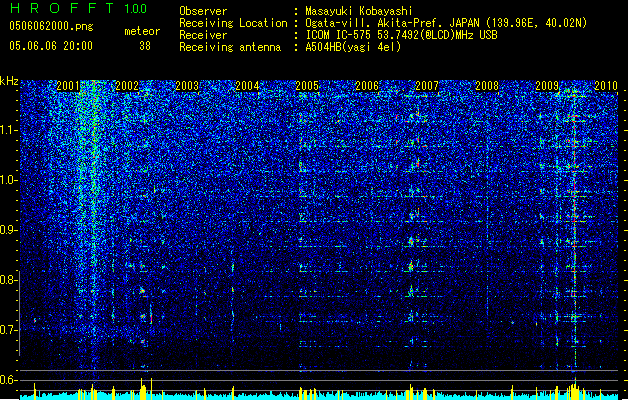The width and height of the screenshot is (629, 400).
Task: Click the date stamp 05.06.06 20:00
Action: 51,46
